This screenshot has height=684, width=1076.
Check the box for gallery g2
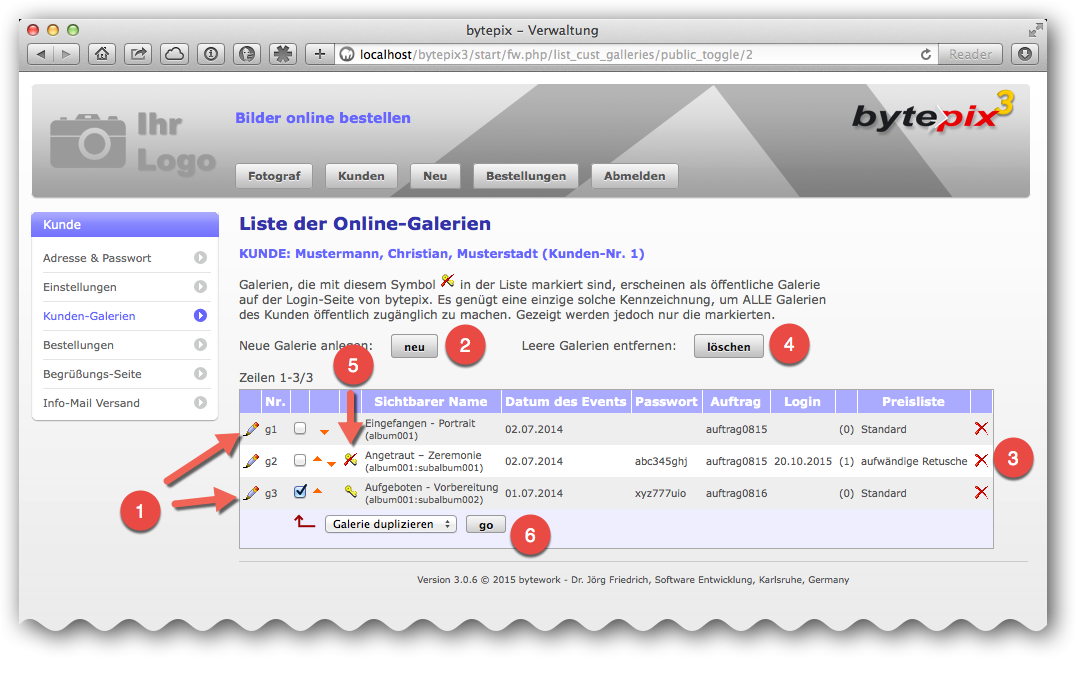pos(300,460)
